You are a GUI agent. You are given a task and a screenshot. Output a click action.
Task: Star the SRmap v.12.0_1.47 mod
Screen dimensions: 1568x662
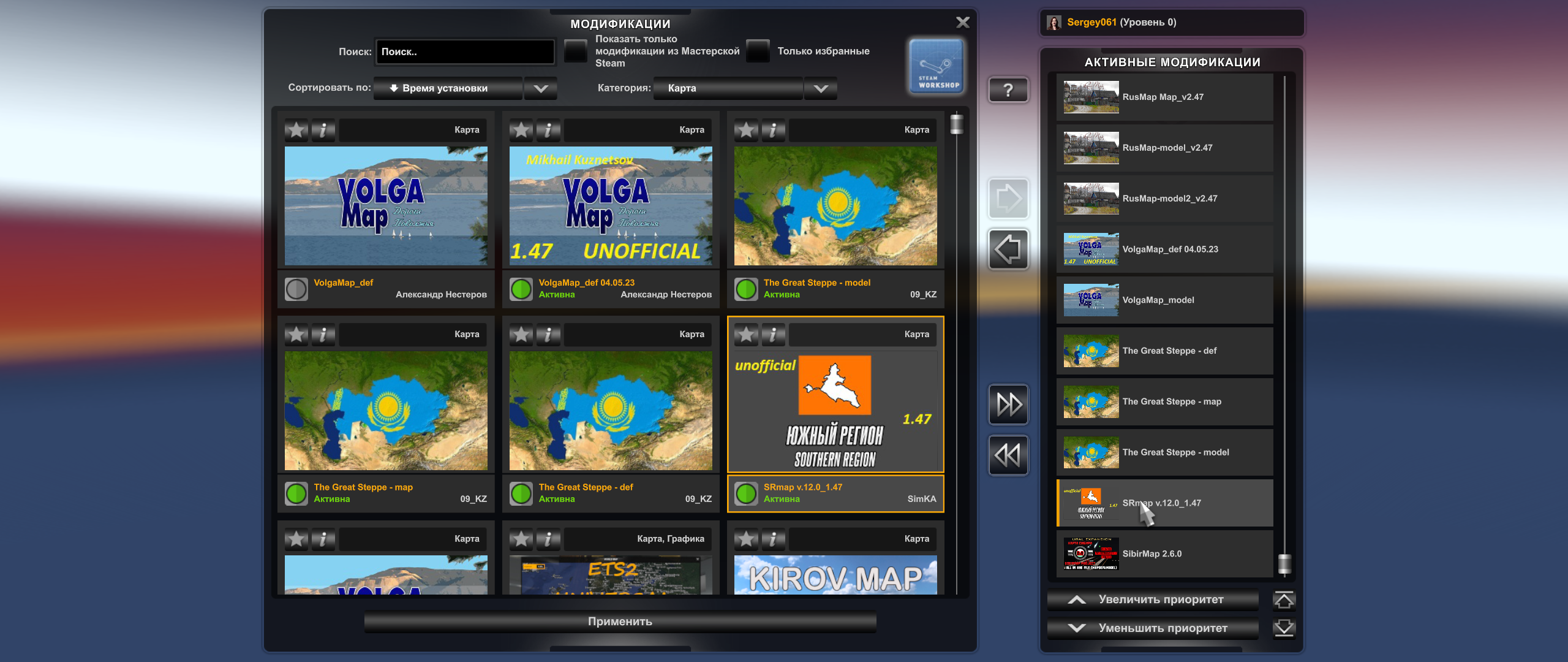pos(746,335)
